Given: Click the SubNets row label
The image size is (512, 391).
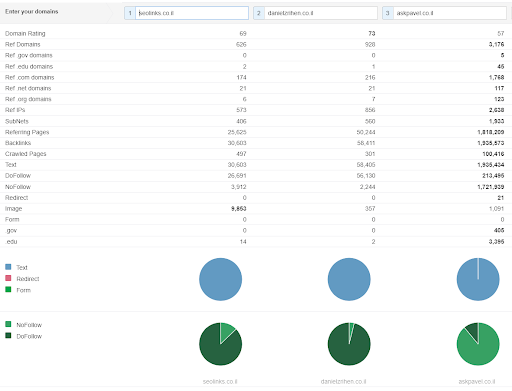Looking at the screenshot, I should pyautogui.click(x=17, y=121).
